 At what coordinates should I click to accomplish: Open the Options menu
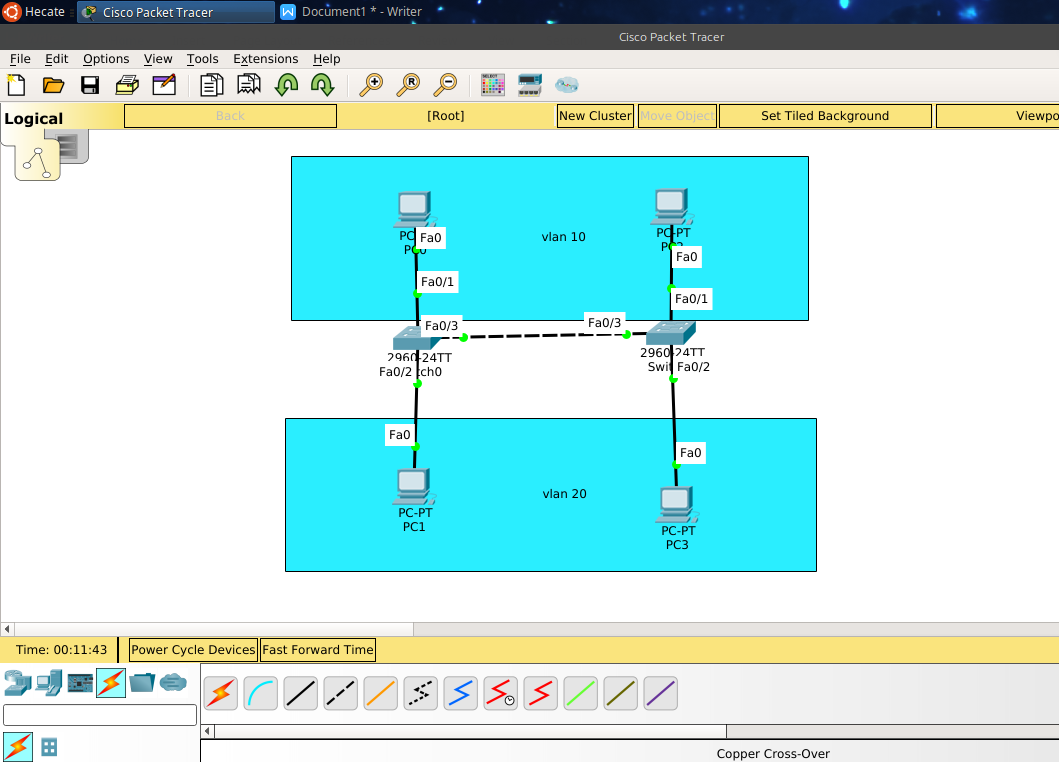[105, 59]
